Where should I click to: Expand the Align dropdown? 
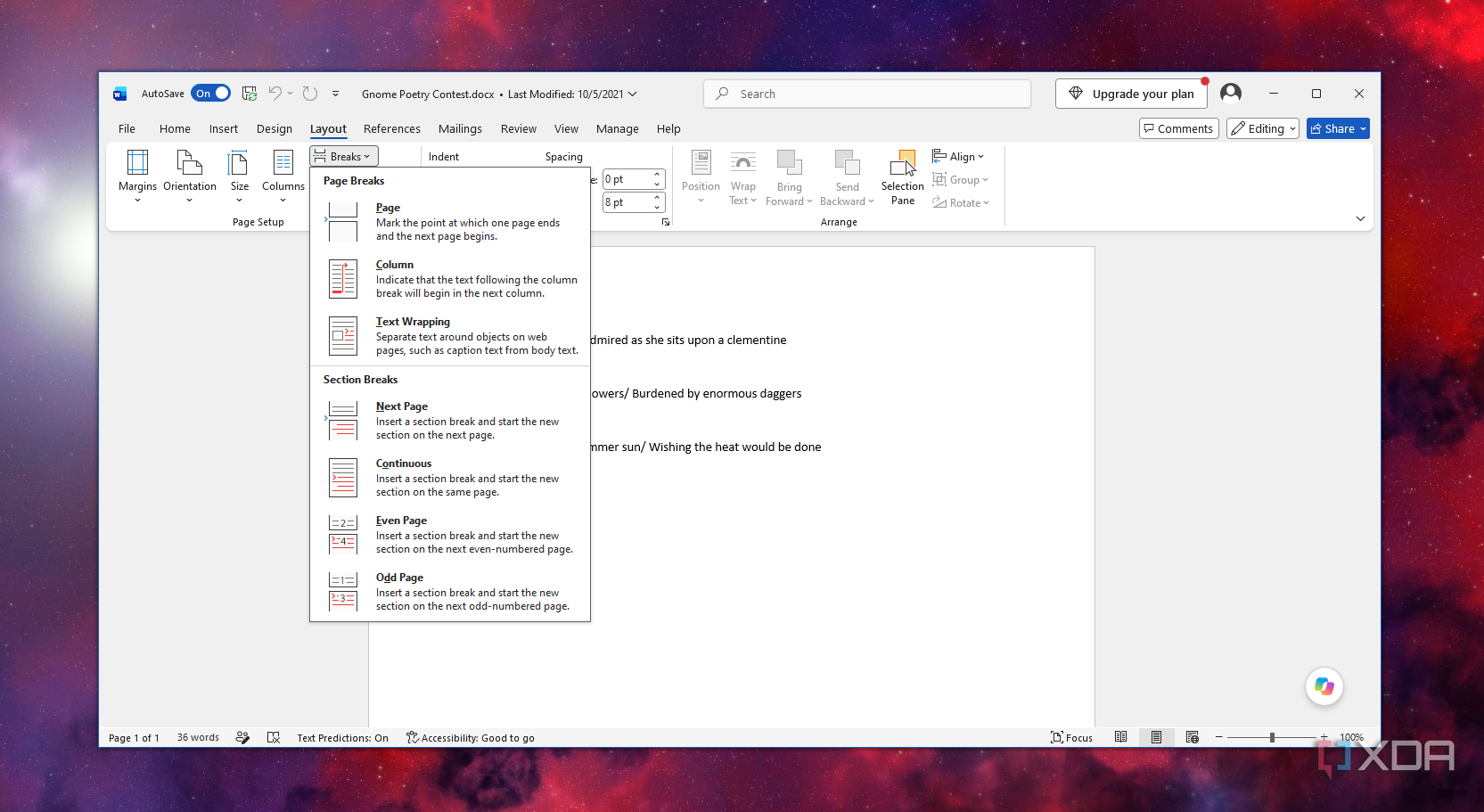point(958,156)
